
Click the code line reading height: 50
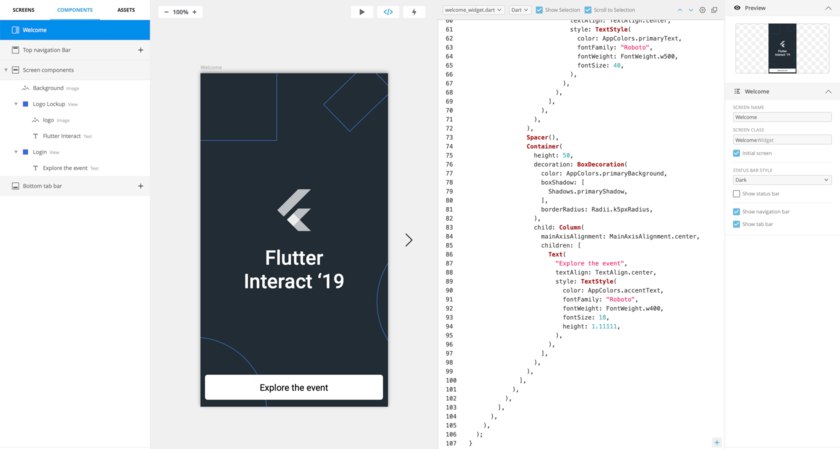tap(553, 155)
